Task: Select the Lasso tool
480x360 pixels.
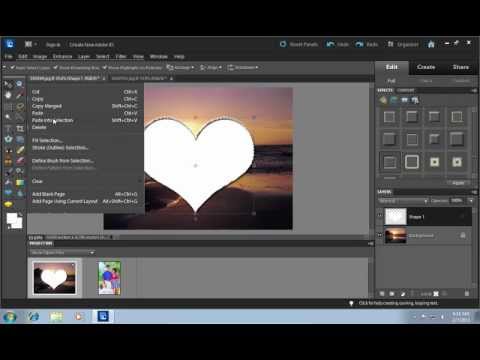Action: 20,107
